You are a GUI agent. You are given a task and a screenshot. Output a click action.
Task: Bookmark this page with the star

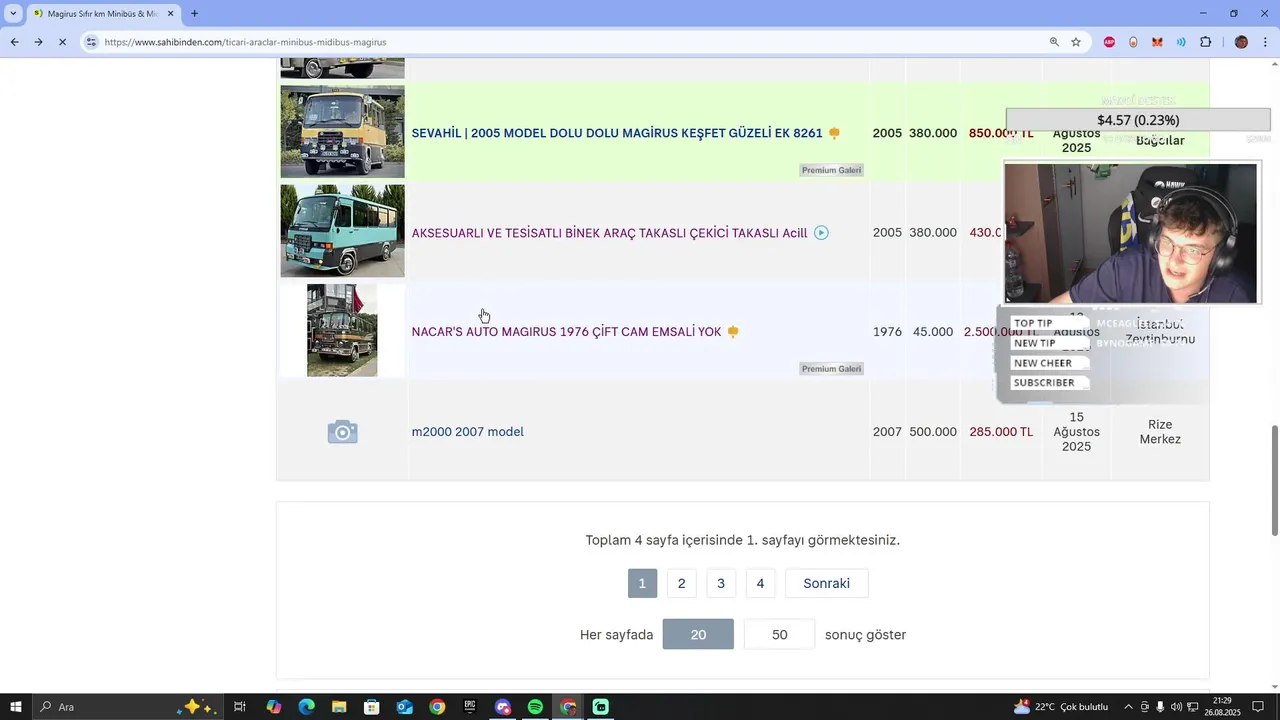1076,42
